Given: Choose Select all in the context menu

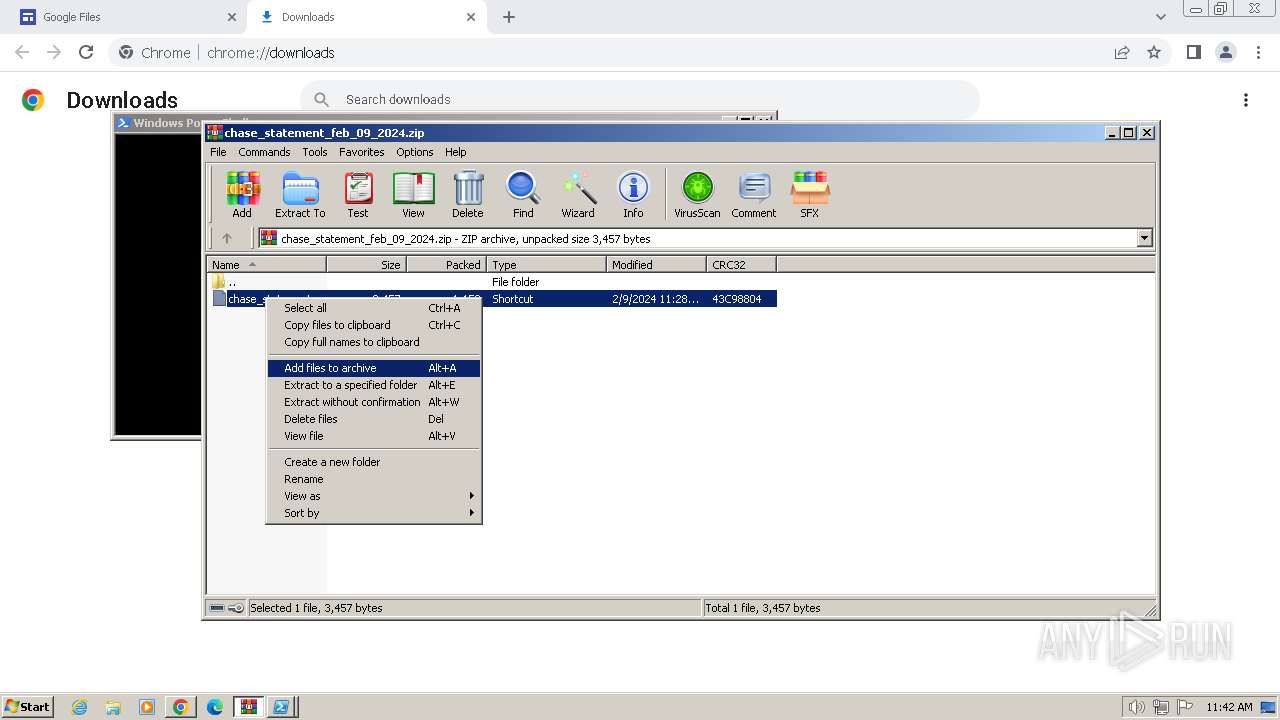Looking at the screenshot, I should pyautogui.click(x=374, y=308).
